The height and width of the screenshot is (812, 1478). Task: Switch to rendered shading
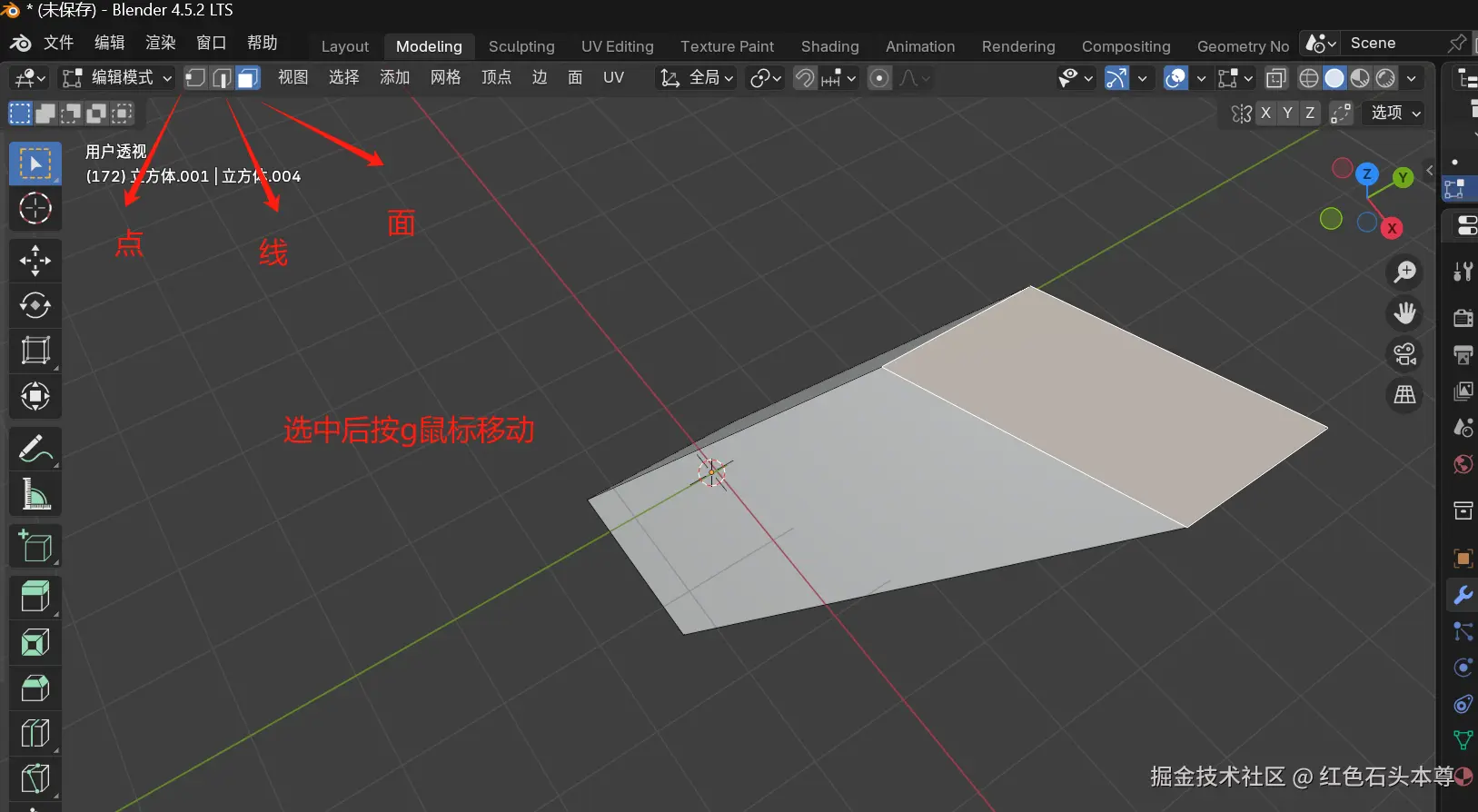[1385, 78]
